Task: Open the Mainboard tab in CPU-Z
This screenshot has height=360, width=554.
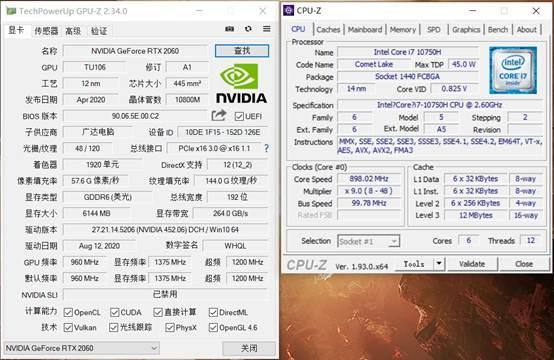Action: pyautogui.click(x=365, y=30)
